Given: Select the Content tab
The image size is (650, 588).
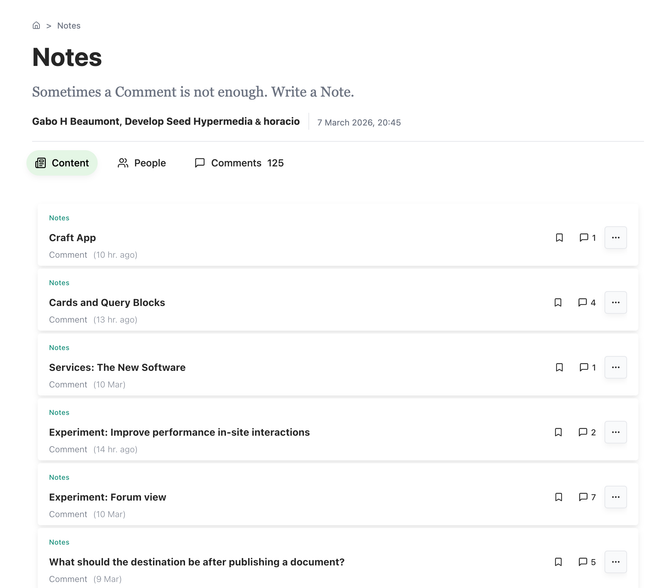Looking at the screenshot, I should pyautogui.click(x=62, y=163).
